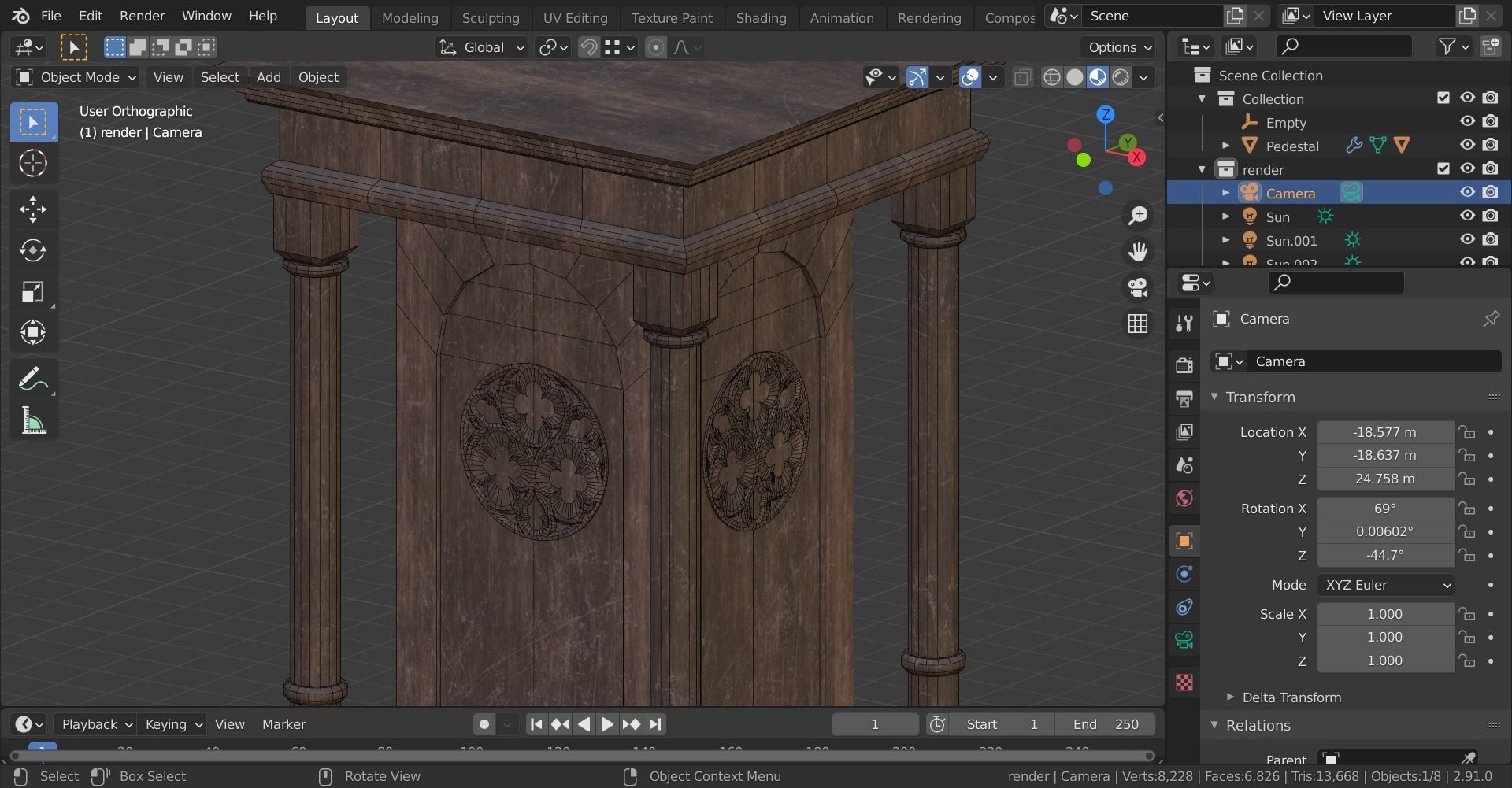Play the animation forward
Viewport: 1512px width, 788px height.
click(607, 724)
